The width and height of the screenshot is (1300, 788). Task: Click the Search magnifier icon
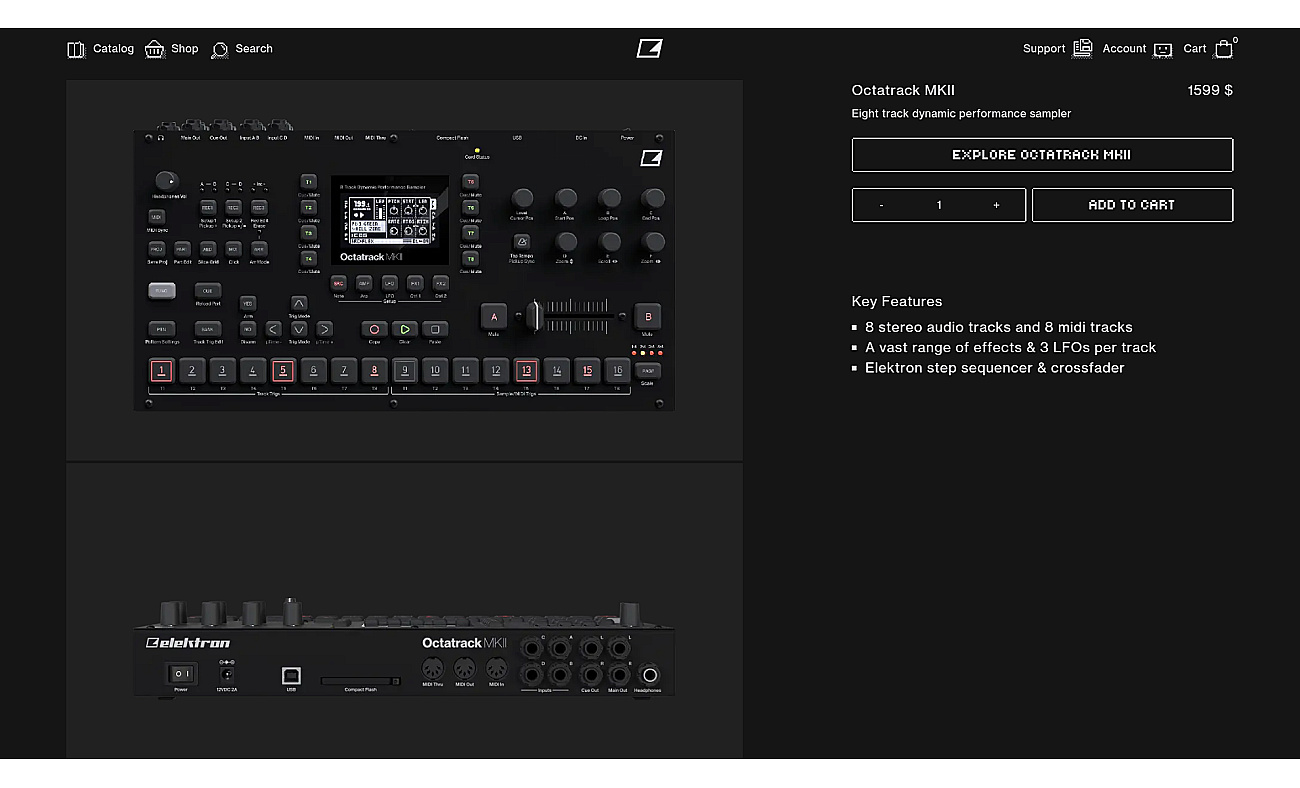220,49
